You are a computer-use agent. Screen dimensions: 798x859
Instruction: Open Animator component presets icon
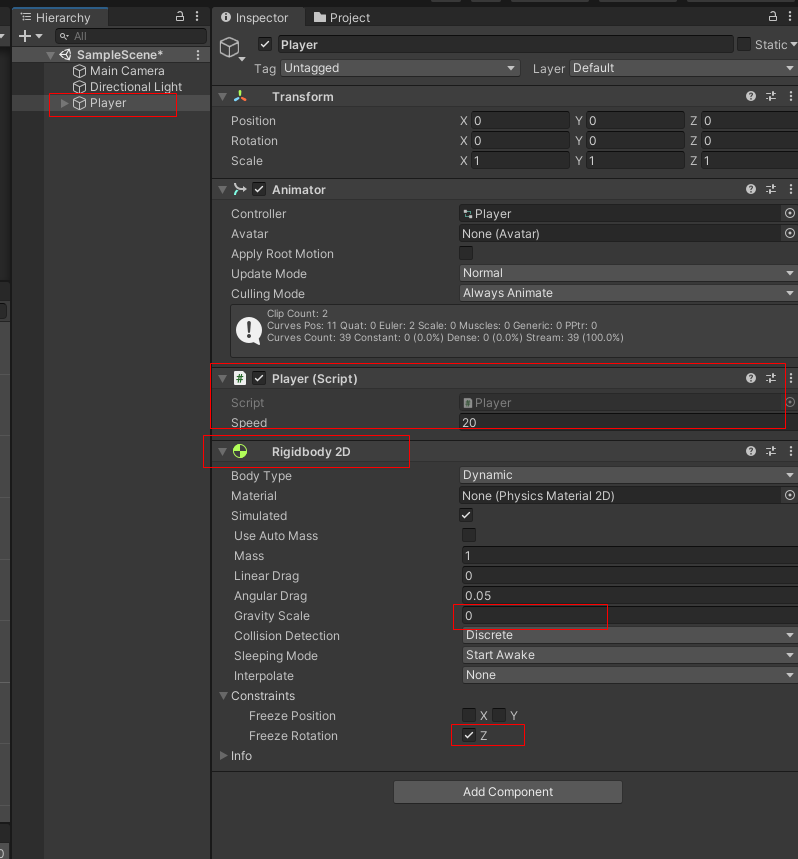(771, 189)
